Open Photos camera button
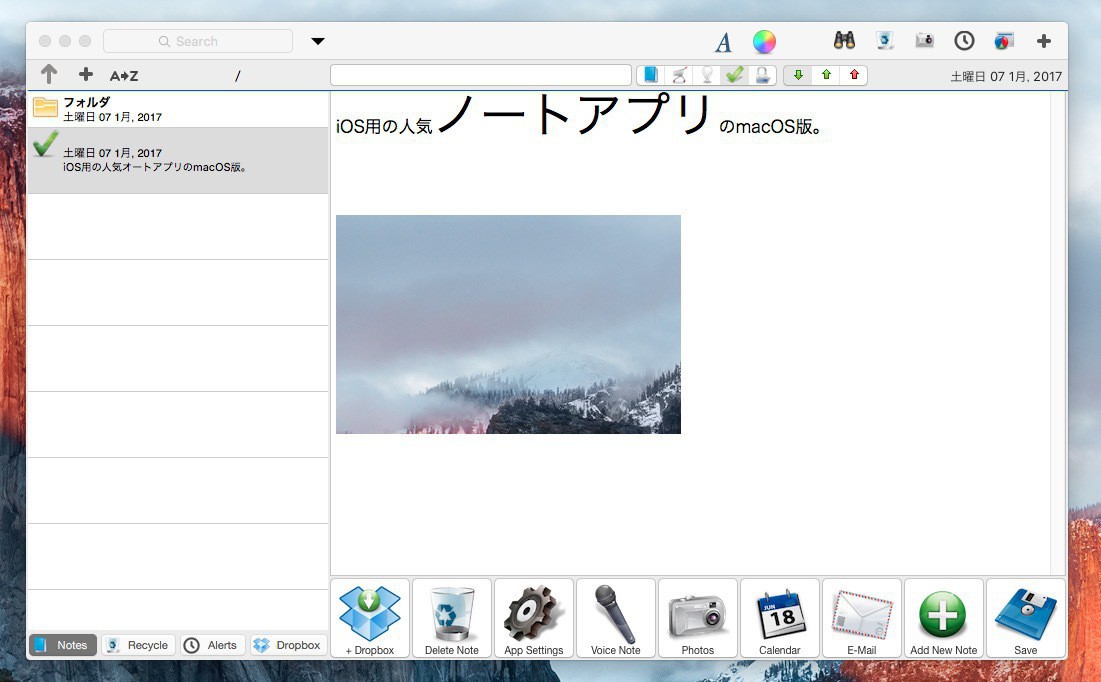The width and height of the screenshot is (1101, 682). tap(698, 618)
